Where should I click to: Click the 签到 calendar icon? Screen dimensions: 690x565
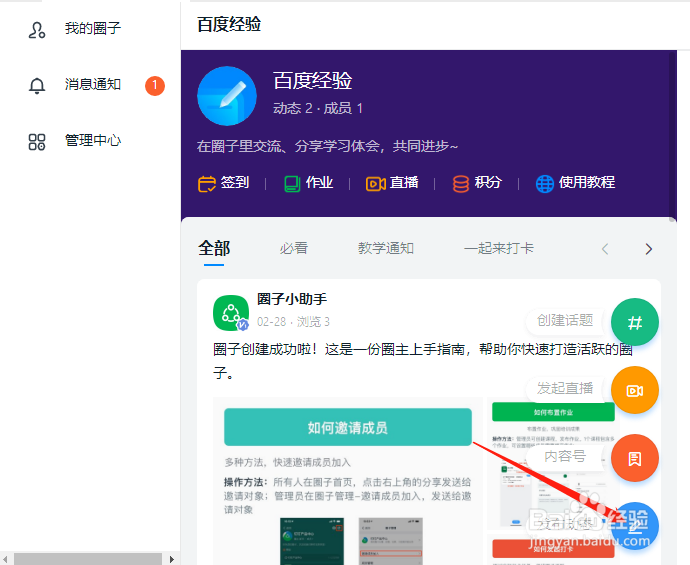(207, 183)
